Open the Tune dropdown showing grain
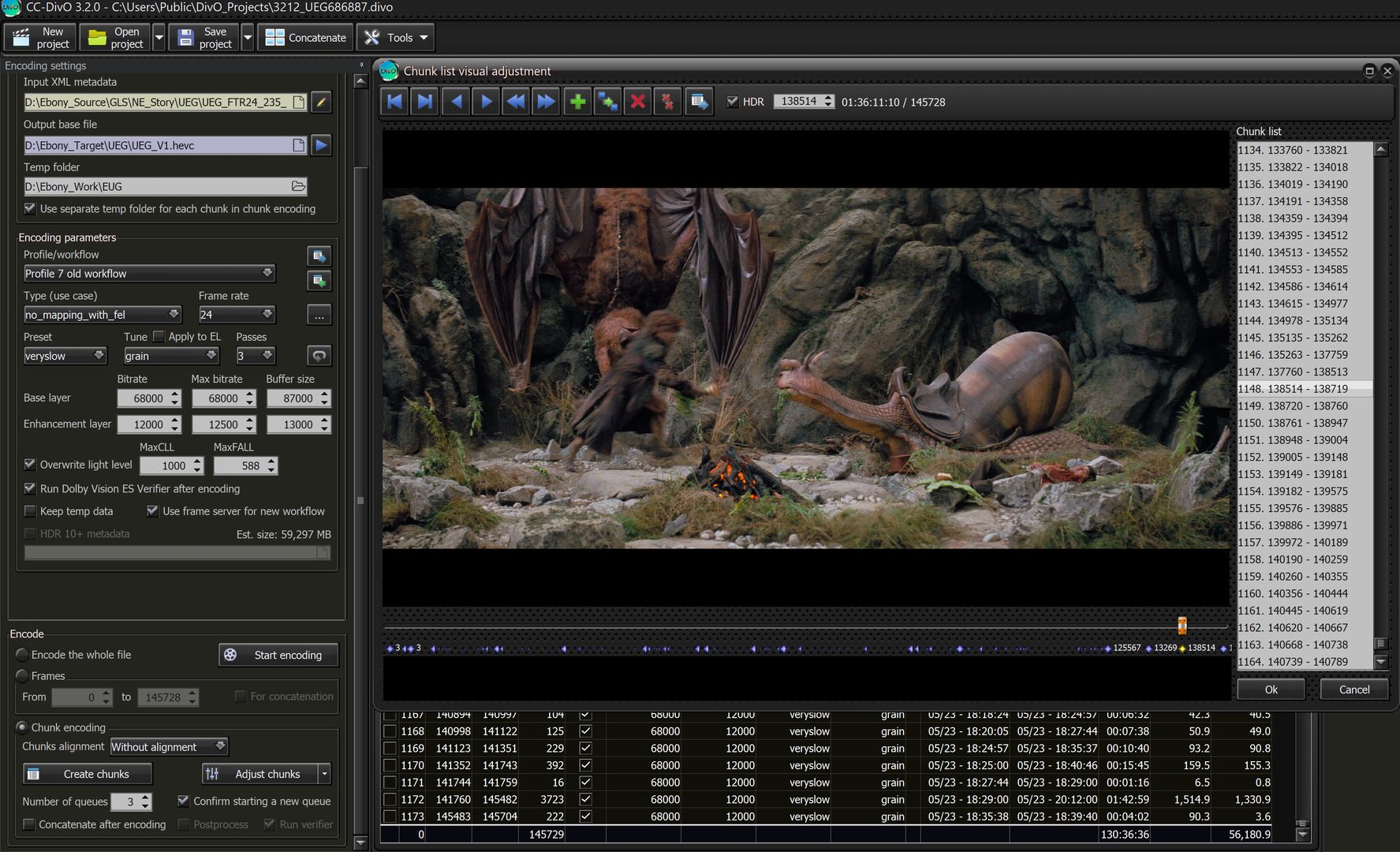Screen dimensions: 1400x852 pyautogui.click(x=170, y=356)
